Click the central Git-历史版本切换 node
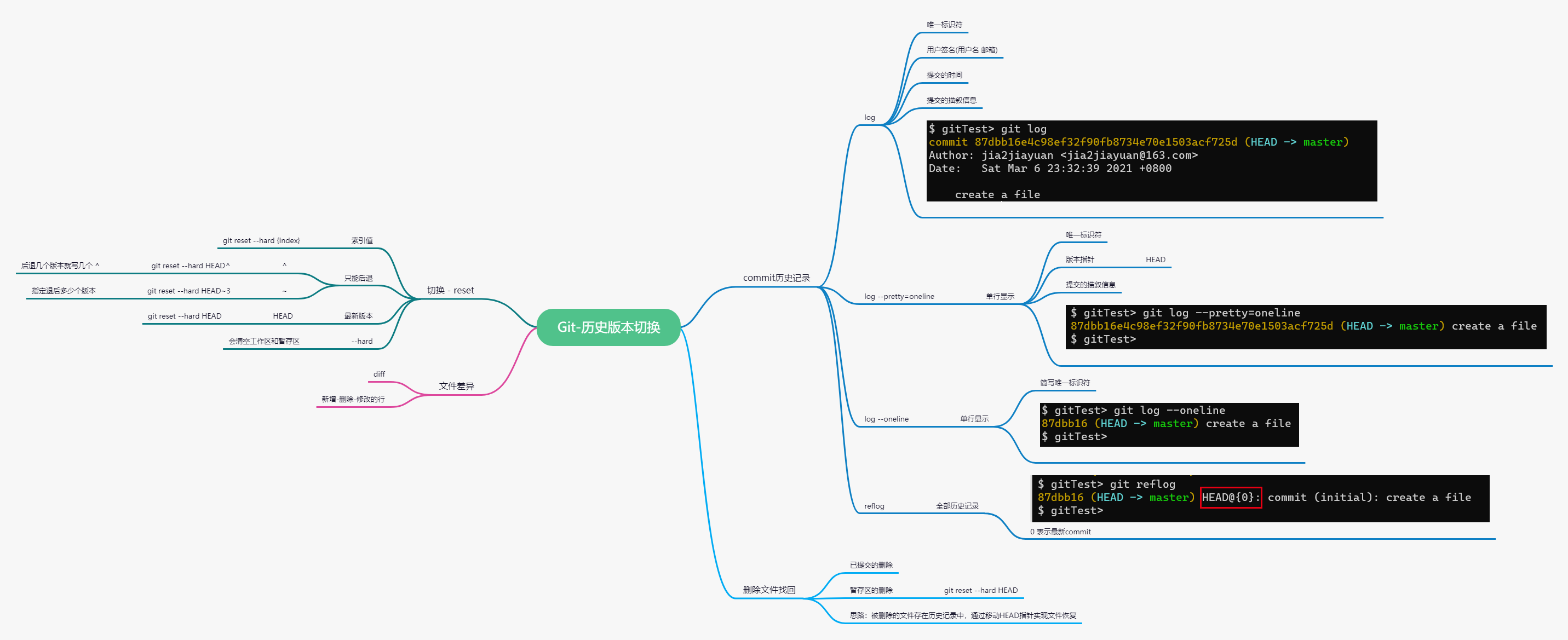The height and width of the screenshot is (640, 1568). point(608,327)
